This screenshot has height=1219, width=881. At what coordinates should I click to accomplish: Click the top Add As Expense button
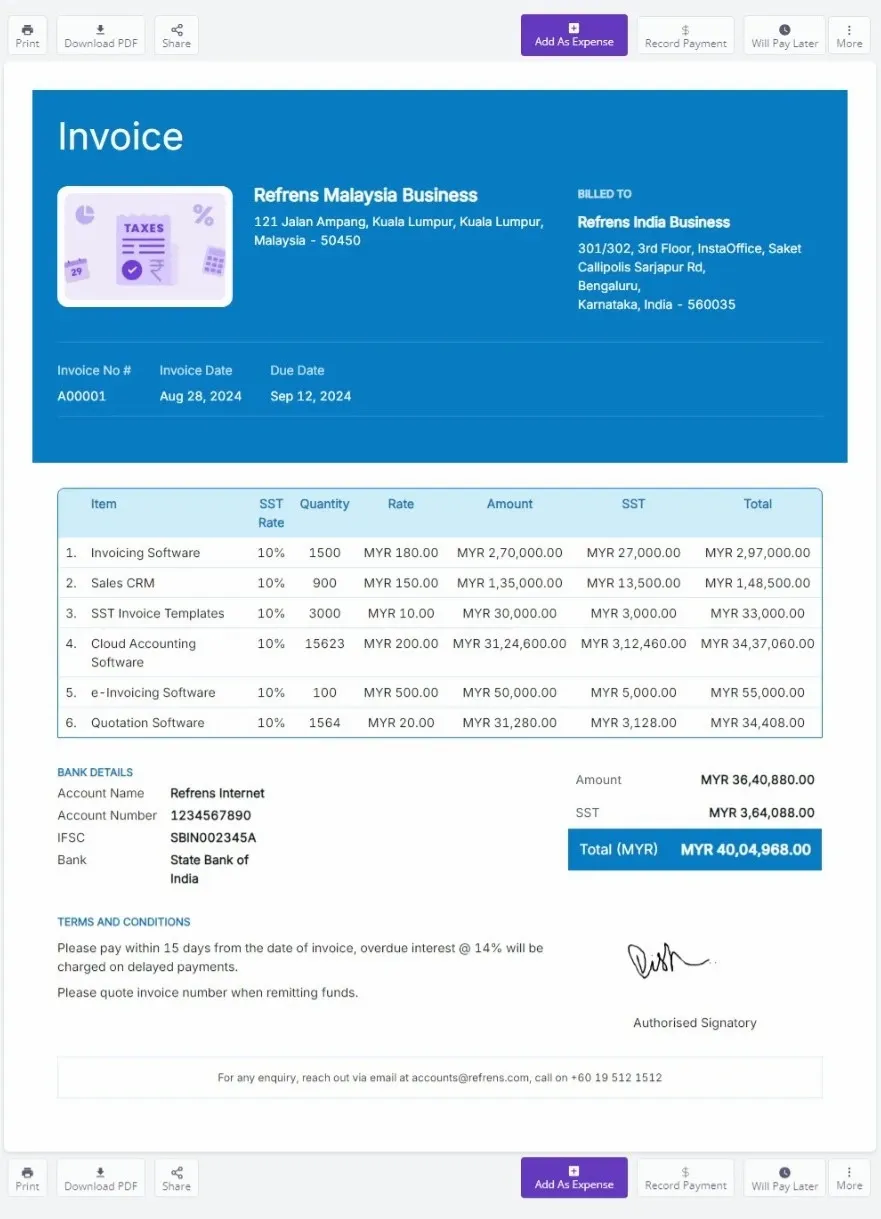[574, 35]
